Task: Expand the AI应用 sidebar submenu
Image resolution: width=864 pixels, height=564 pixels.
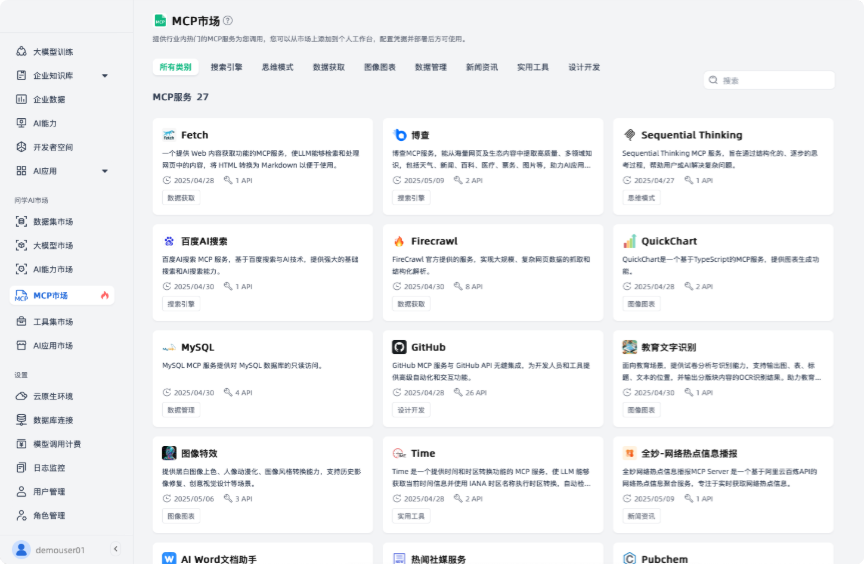Action: pos(105,171)
